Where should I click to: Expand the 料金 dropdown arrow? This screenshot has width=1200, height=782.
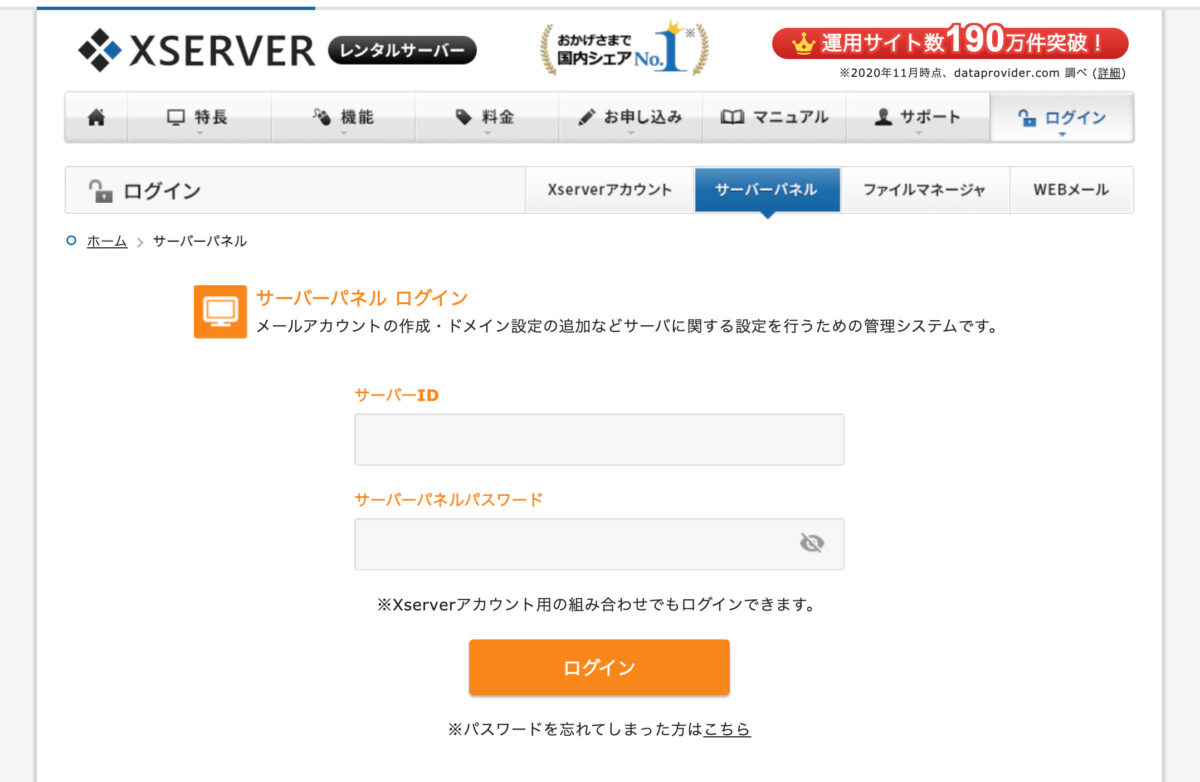(x=487, y=133)
